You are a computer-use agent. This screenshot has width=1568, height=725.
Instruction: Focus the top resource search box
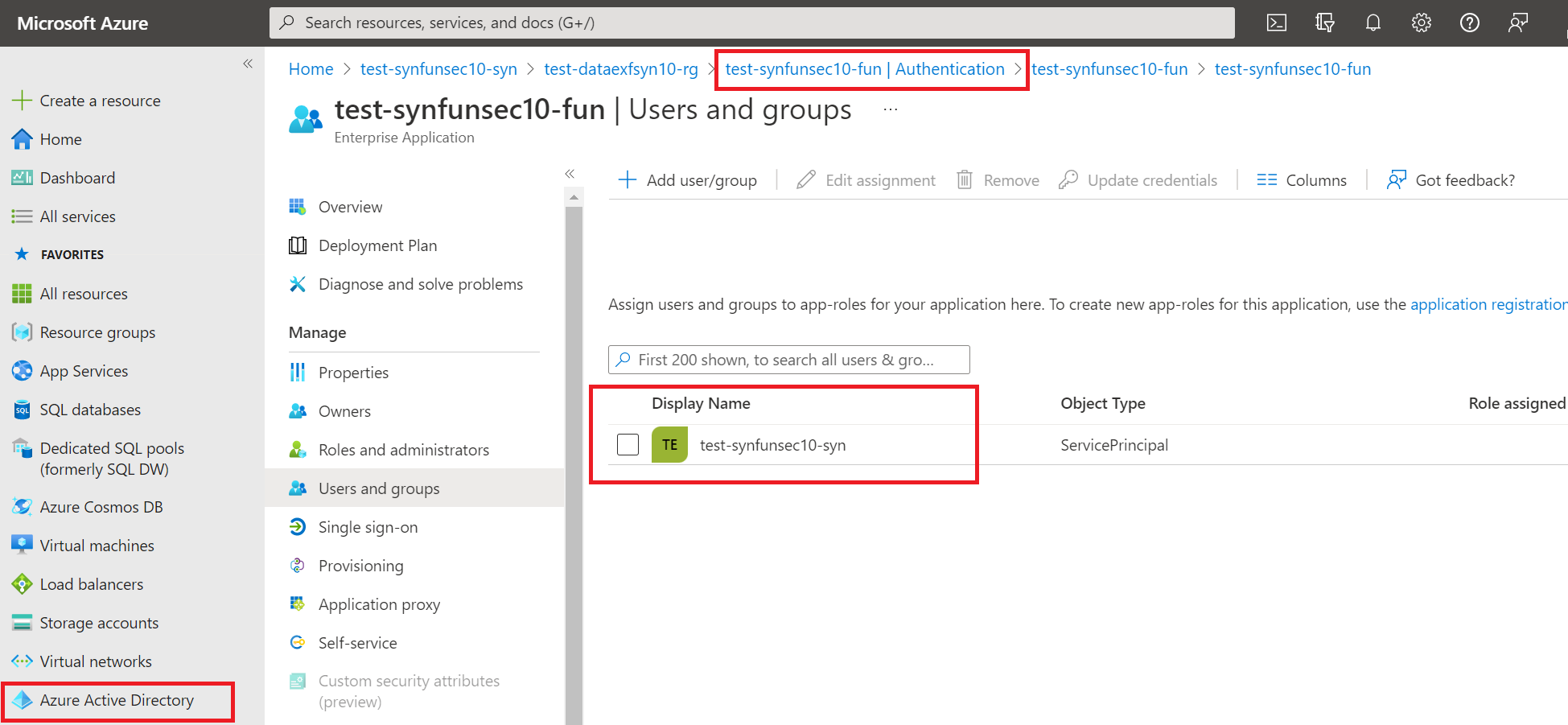tap(751, 23)
